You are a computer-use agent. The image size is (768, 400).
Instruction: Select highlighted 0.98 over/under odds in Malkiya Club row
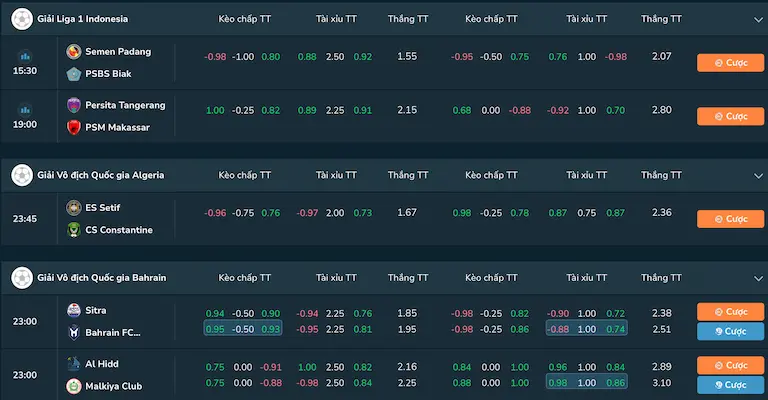point(558,383)
